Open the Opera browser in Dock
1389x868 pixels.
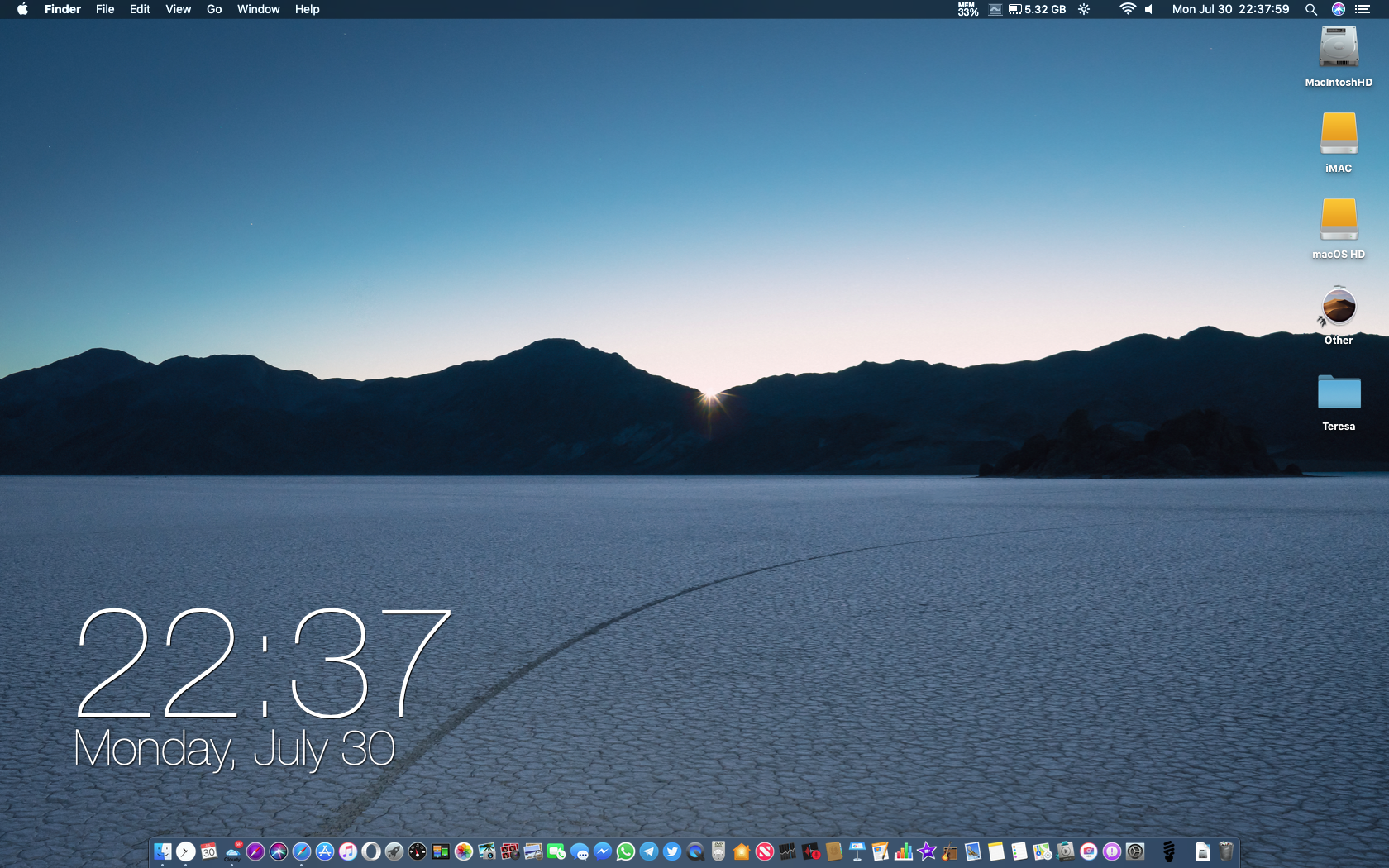tap(371, 851)
